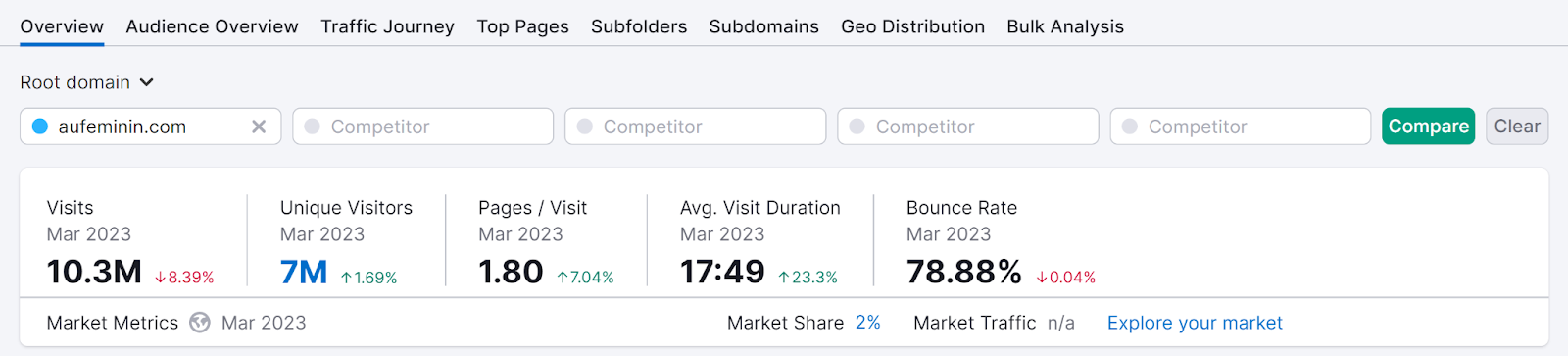
Task: Click the Market Metrics globe icon
Action: (x=200, y=323)
